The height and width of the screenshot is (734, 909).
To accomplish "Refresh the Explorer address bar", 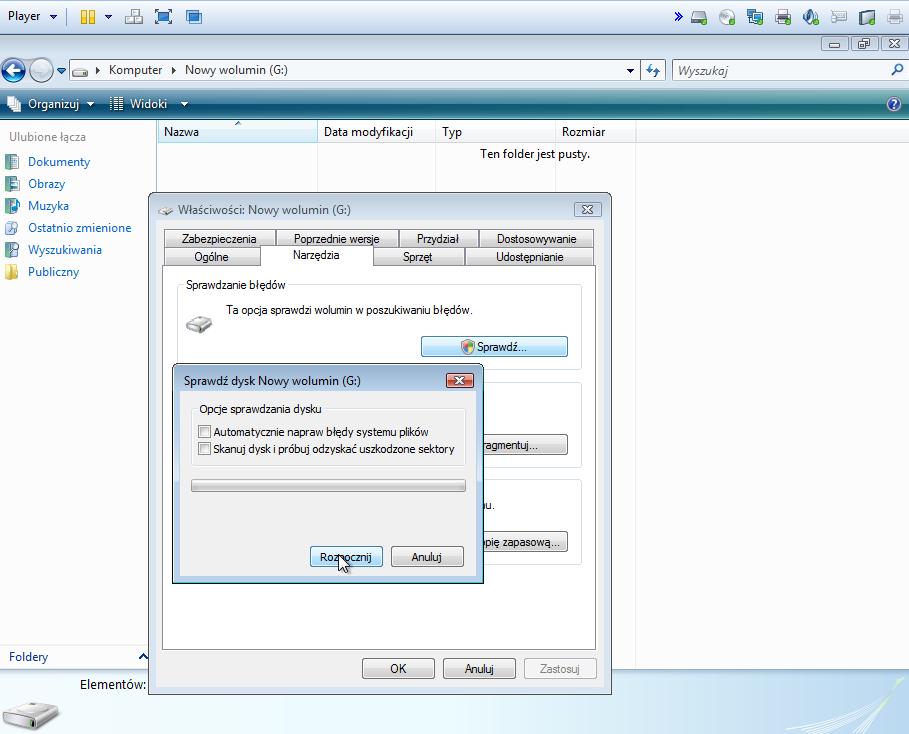I will point(653,71).
